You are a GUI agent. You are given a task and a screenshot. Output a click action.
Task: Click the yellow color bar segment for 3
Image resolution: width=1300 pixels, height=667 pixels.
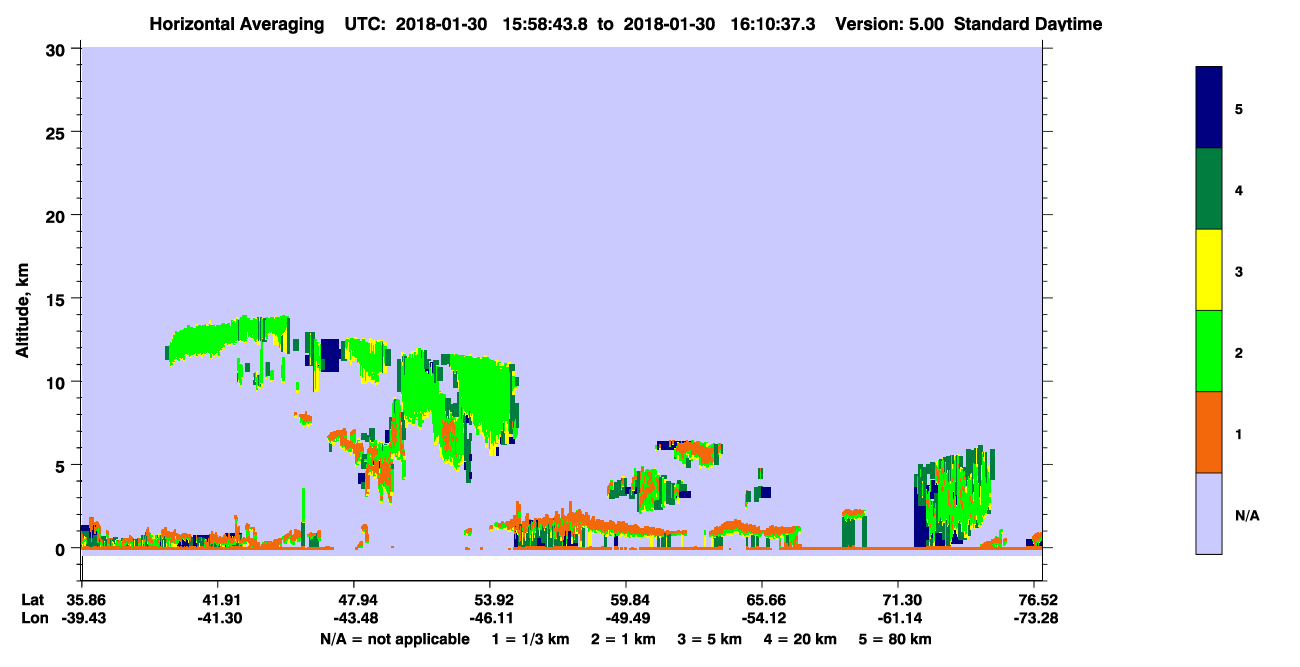[x=1209, y=270]
